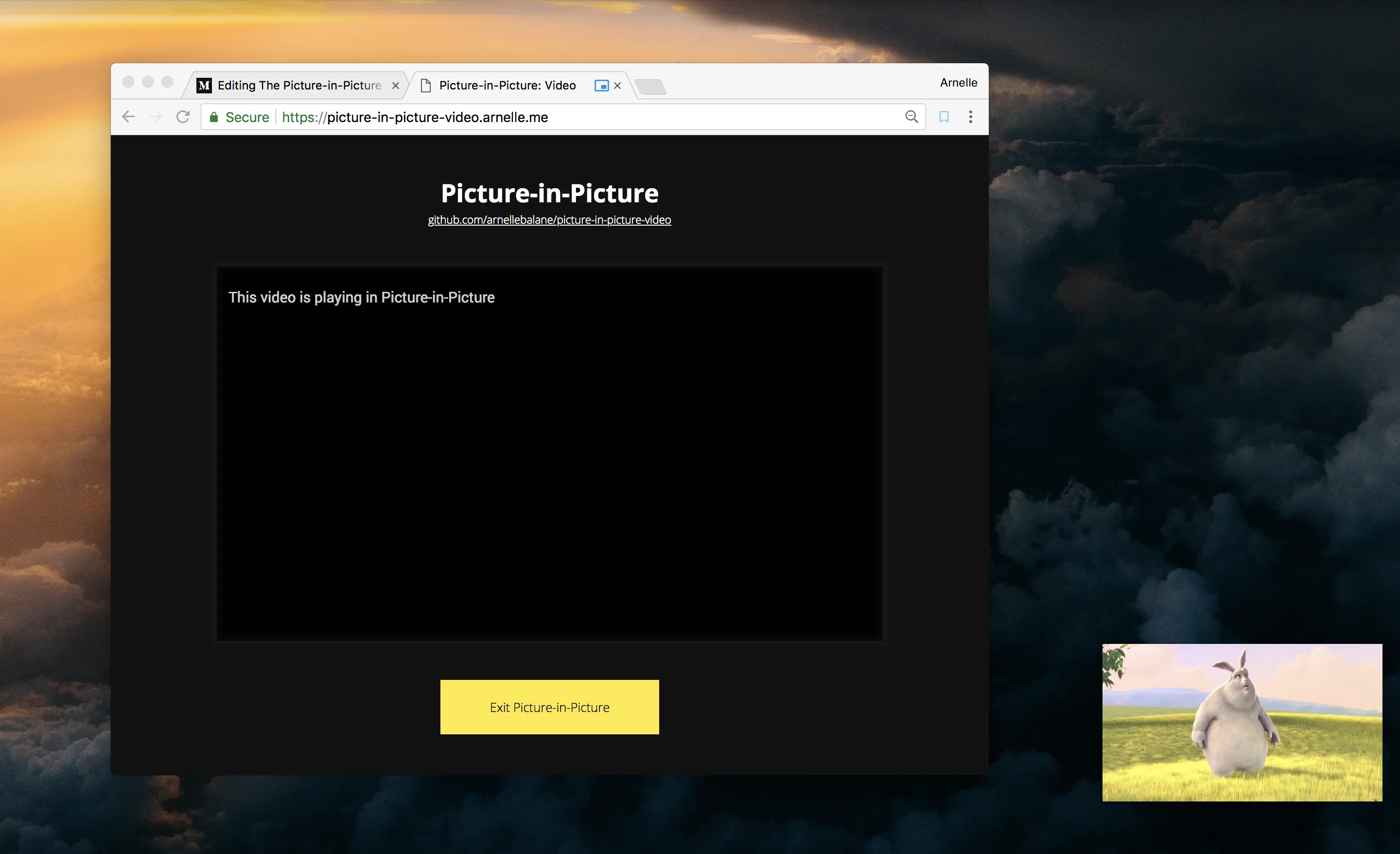Image resolution: width=1400 pixels, height=854 pixels.
Task: Close the Picture-in-Picture: Video tab
Action: click(618, 85)
